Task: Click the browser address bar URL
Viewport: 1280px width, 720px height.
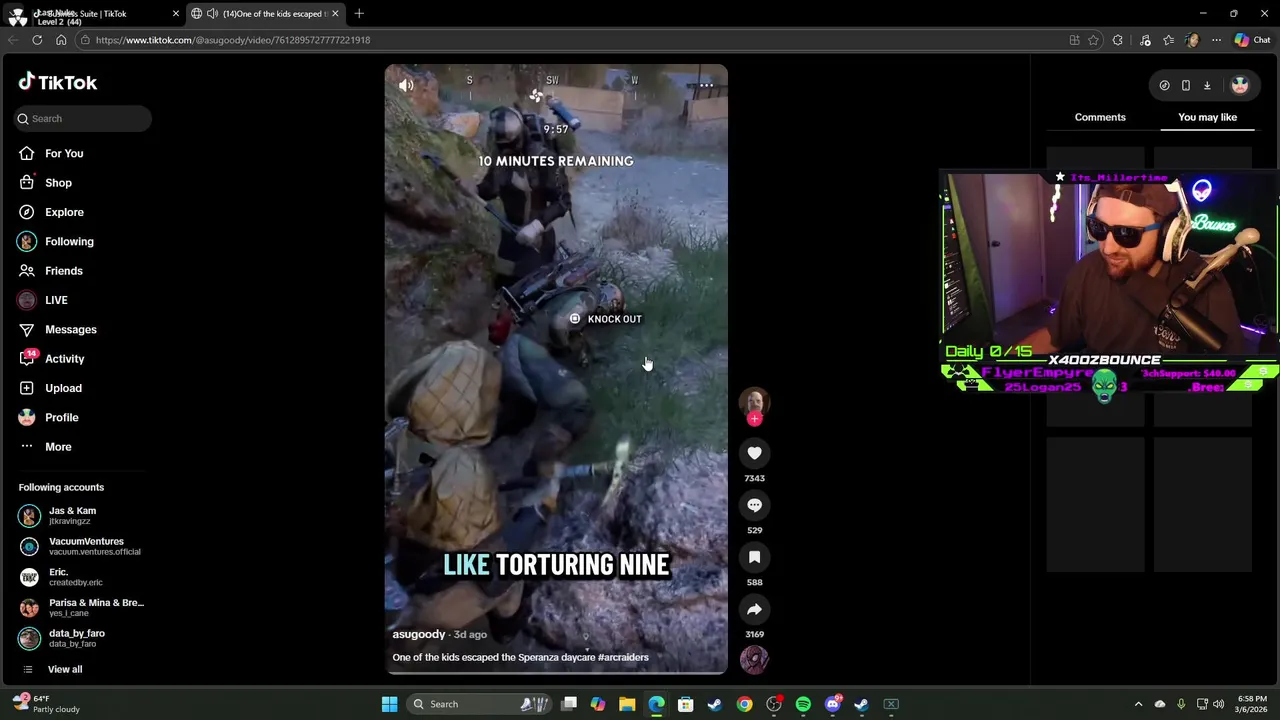Action: coord(233,40)
